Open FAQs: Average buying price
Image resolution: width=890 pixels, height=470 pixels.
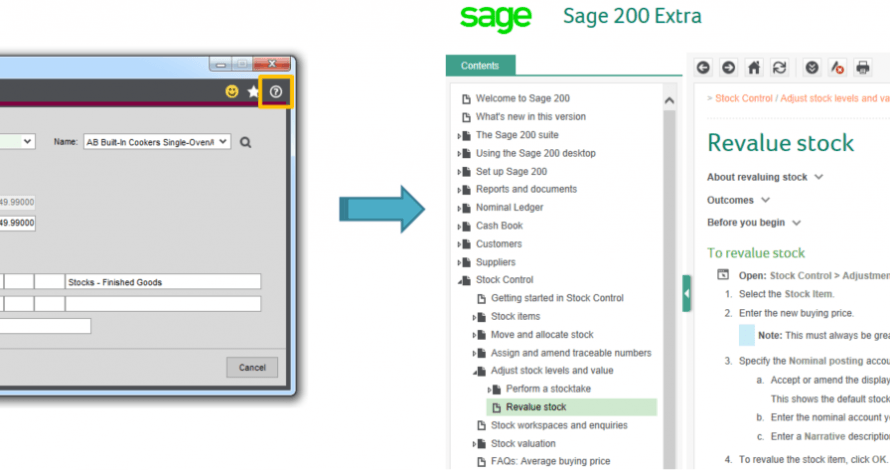click(551, 461)
